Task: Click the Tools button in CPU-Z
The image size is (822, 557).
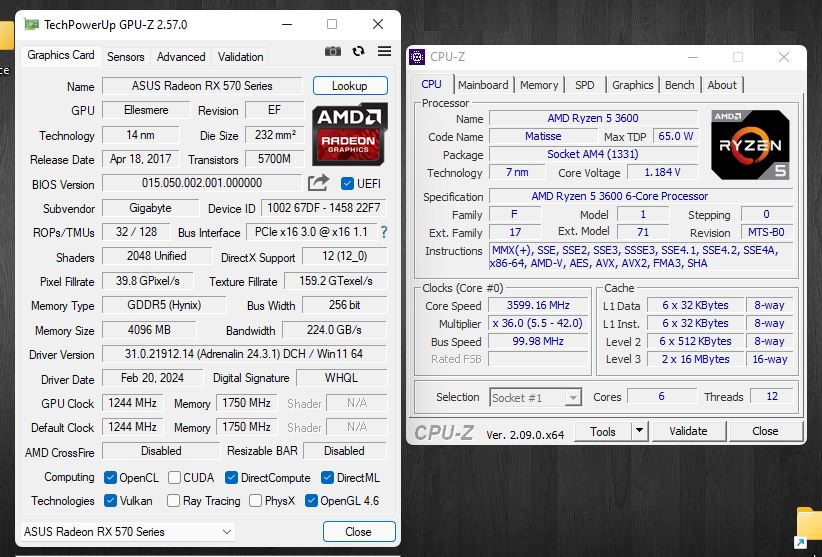Action: click(x=603, y=431)
